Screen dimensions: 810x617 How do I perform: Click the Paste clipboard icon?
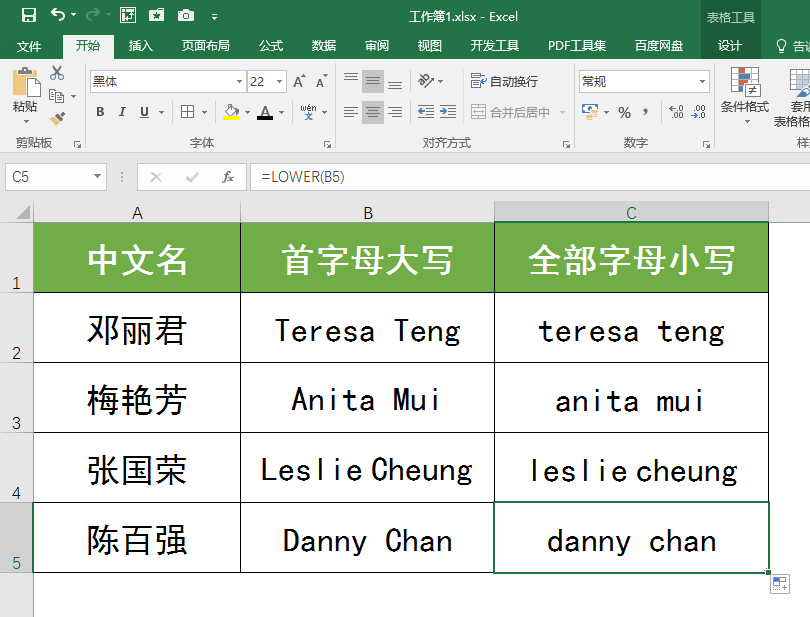(26, 83)
